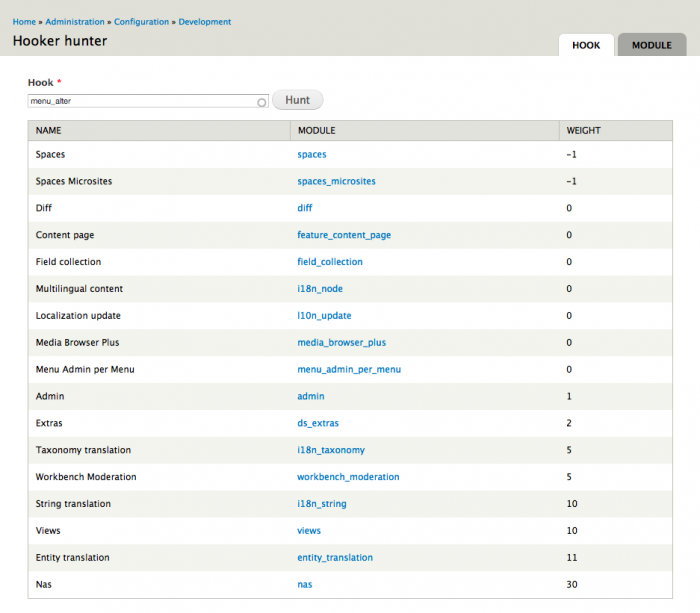
Task: Click the entity_translation module link
Action: point(335,557)
